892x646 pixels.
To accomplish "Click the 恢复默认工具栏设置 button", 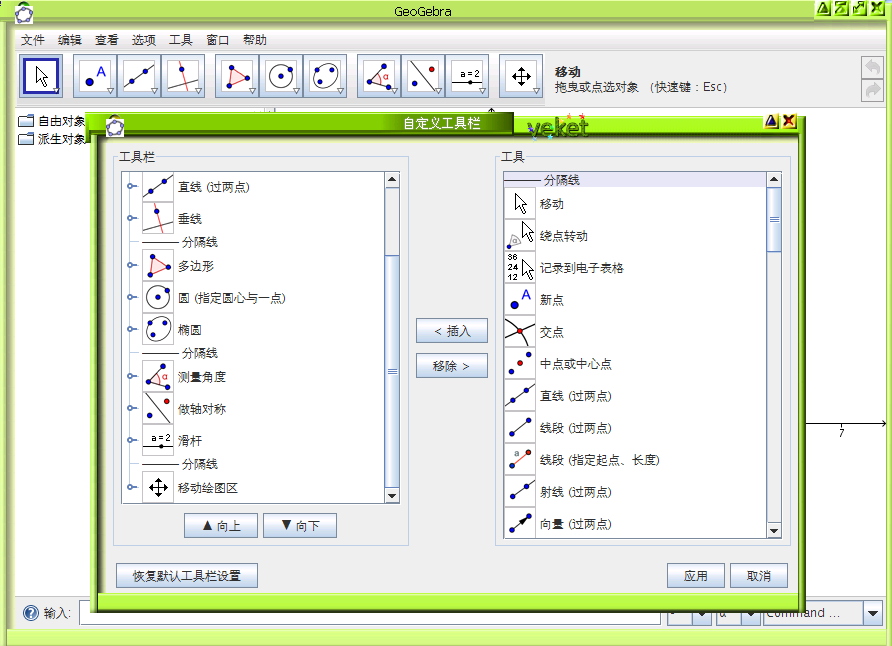I will [x=187, y=575].
